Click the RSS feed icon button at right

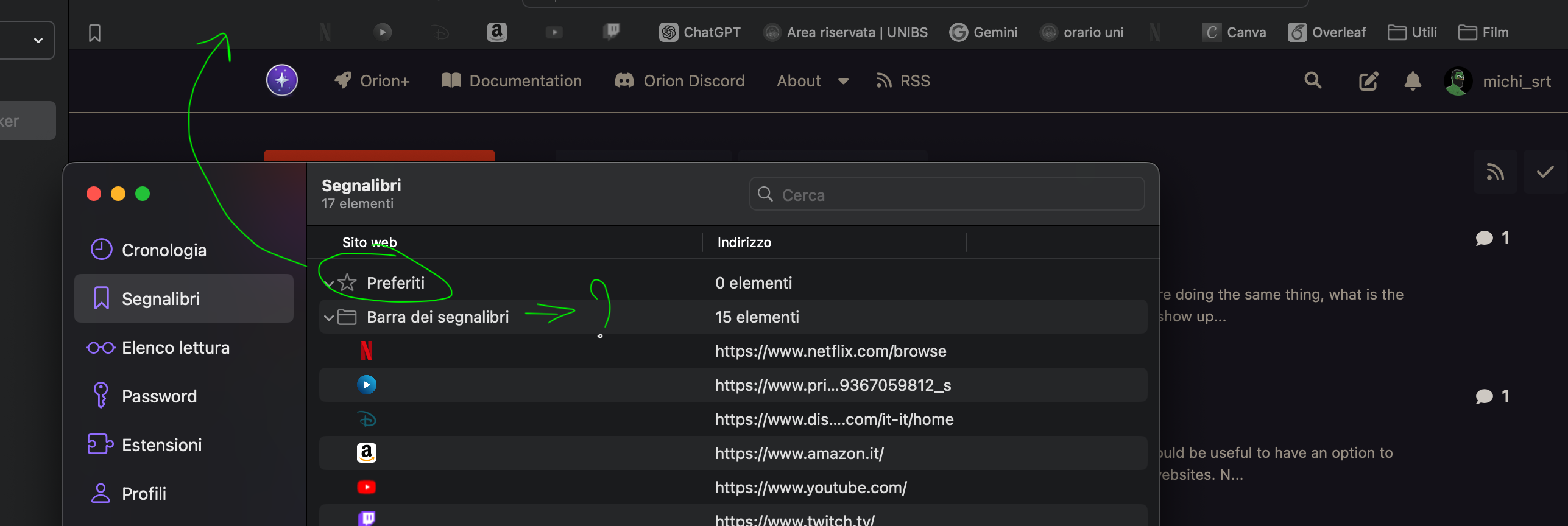pyautogui.click(x=1495, y=172)
